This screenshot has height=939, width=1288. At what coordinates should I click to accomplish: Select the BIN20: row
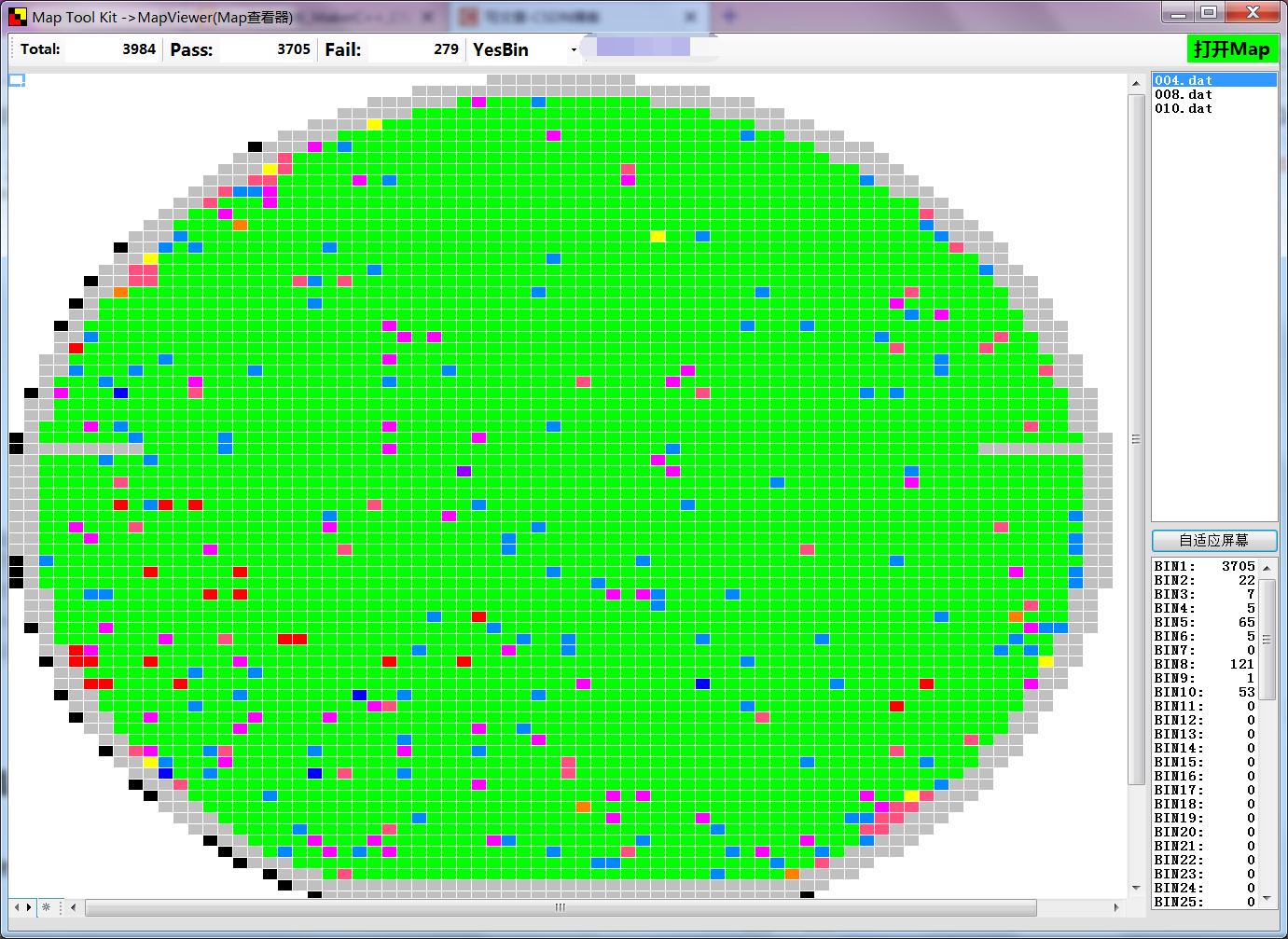(1205, 832)
